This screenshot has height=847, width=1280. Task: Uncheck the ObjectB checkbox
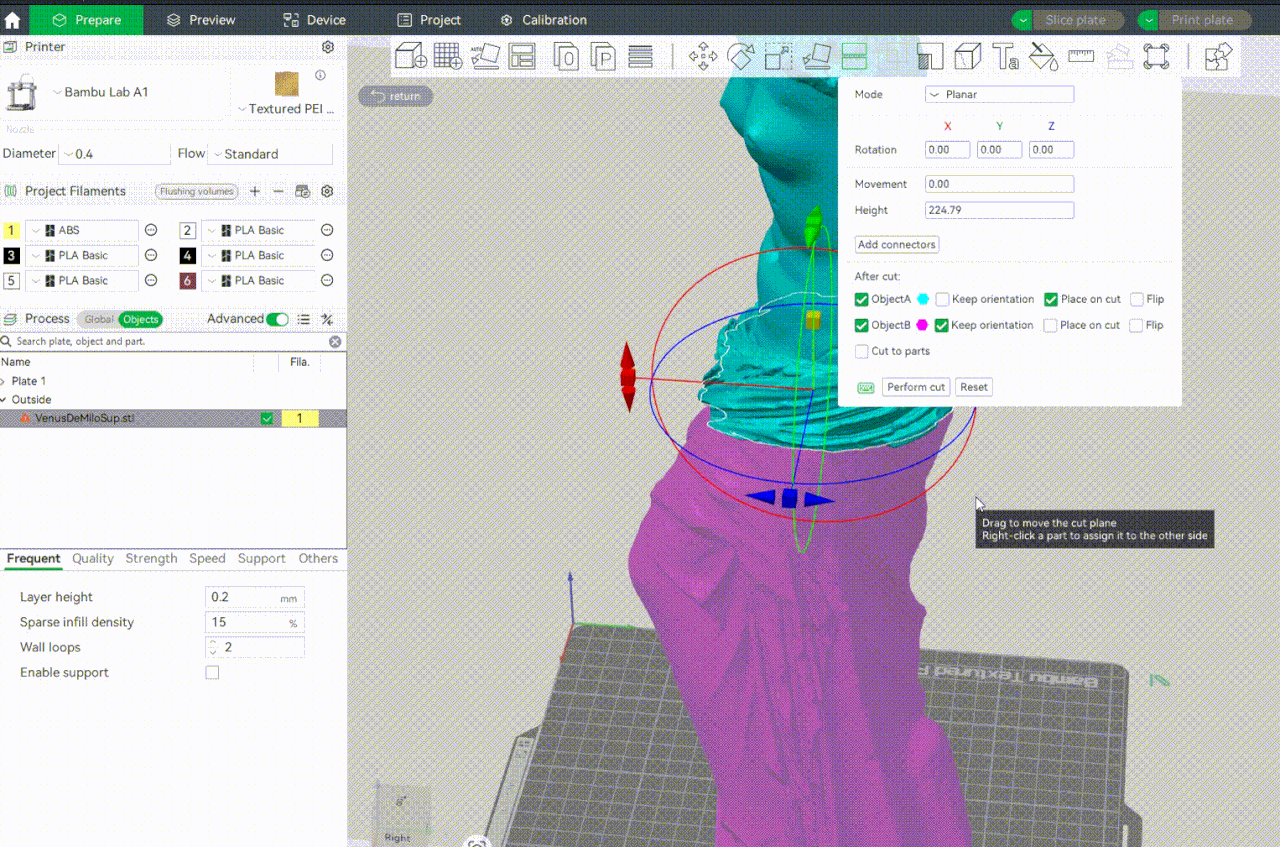pos(862,325)
